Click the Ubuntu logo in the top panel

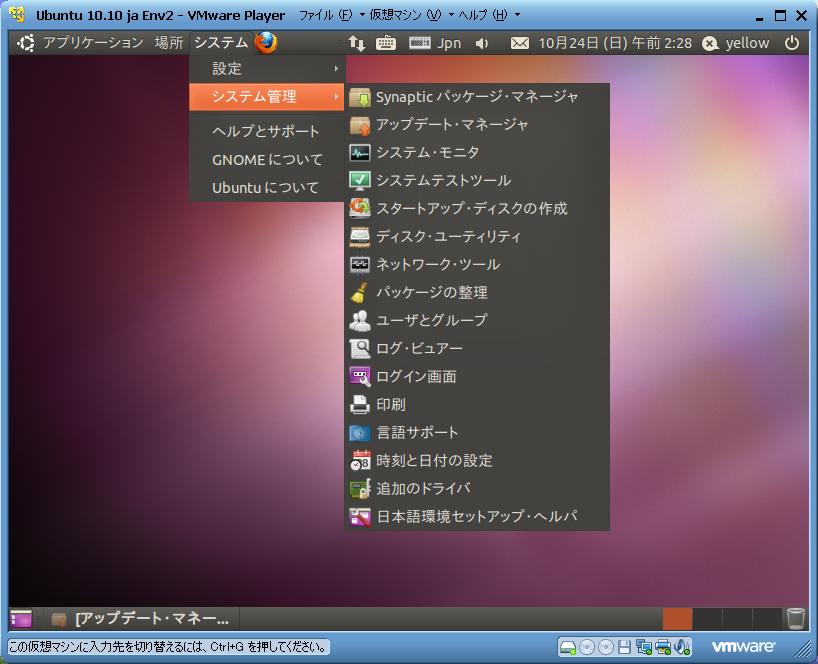[26, 43]
